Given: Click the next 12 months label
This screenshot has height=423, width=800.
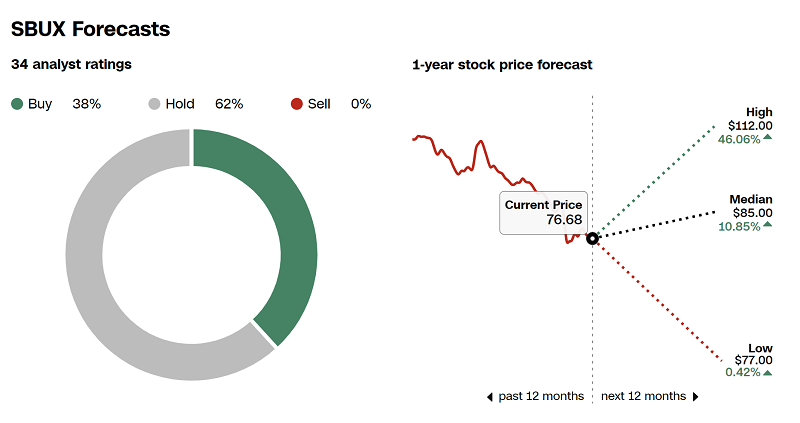Looking at the screenshot, I should click(643, 396).
